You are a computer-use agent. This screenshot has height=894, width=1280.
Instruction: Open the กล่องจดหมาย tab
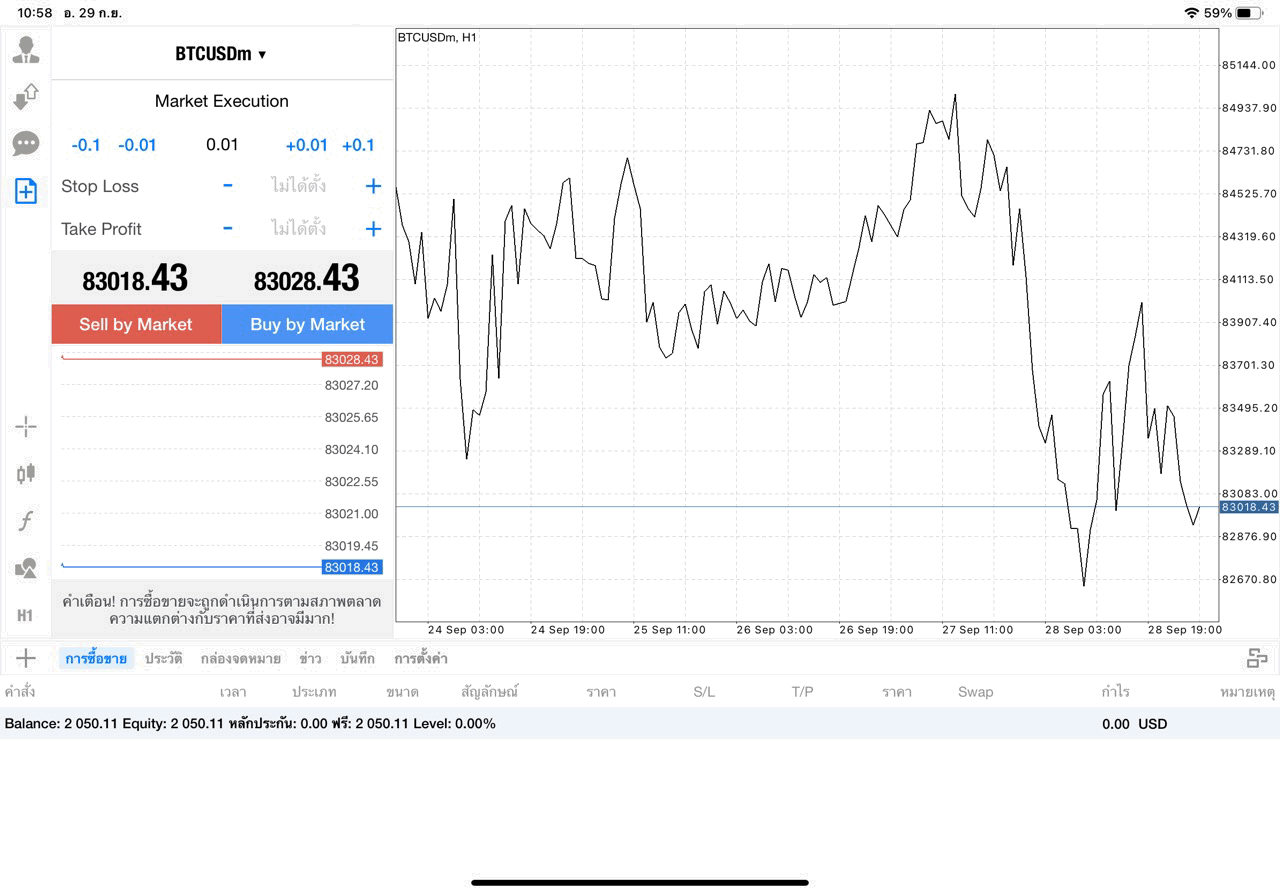click(x=240, y=658)
